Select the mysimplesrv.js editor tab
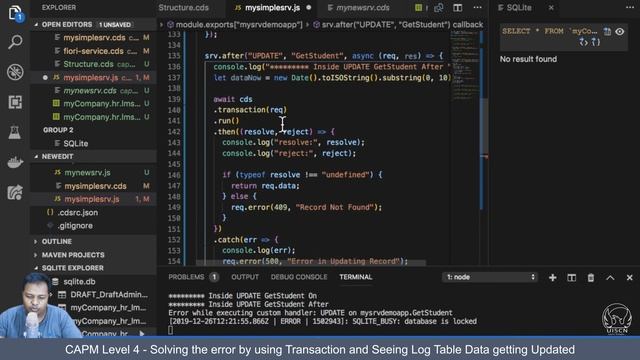 pyautogui.click(x=267, y=8)
